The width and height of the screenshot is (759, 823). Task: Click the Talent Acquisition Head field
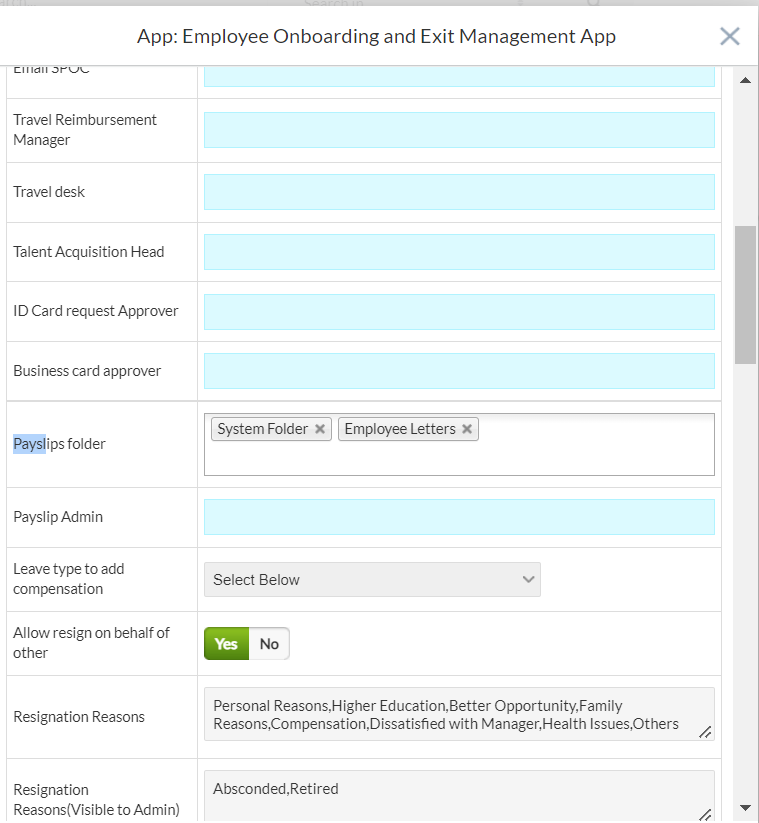(x=459, y=252)
